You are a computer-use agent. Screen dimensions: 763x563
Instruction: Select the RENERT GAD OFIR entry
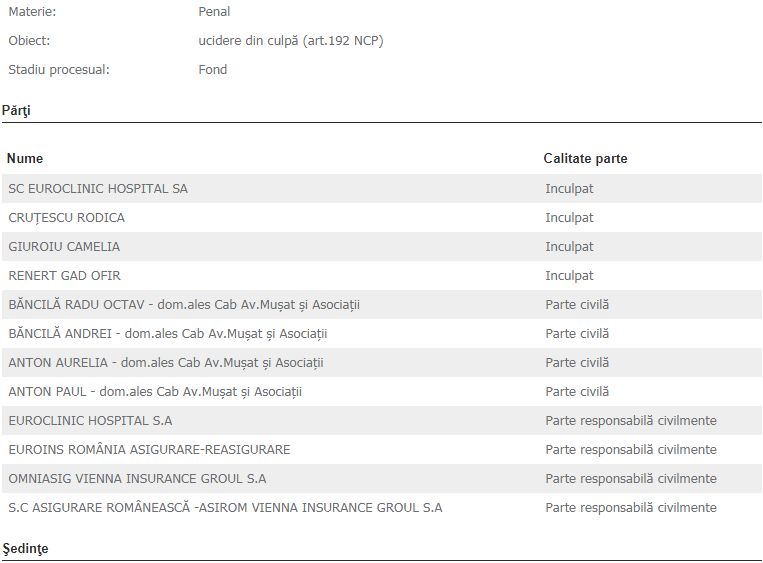(x=64, y=276)
